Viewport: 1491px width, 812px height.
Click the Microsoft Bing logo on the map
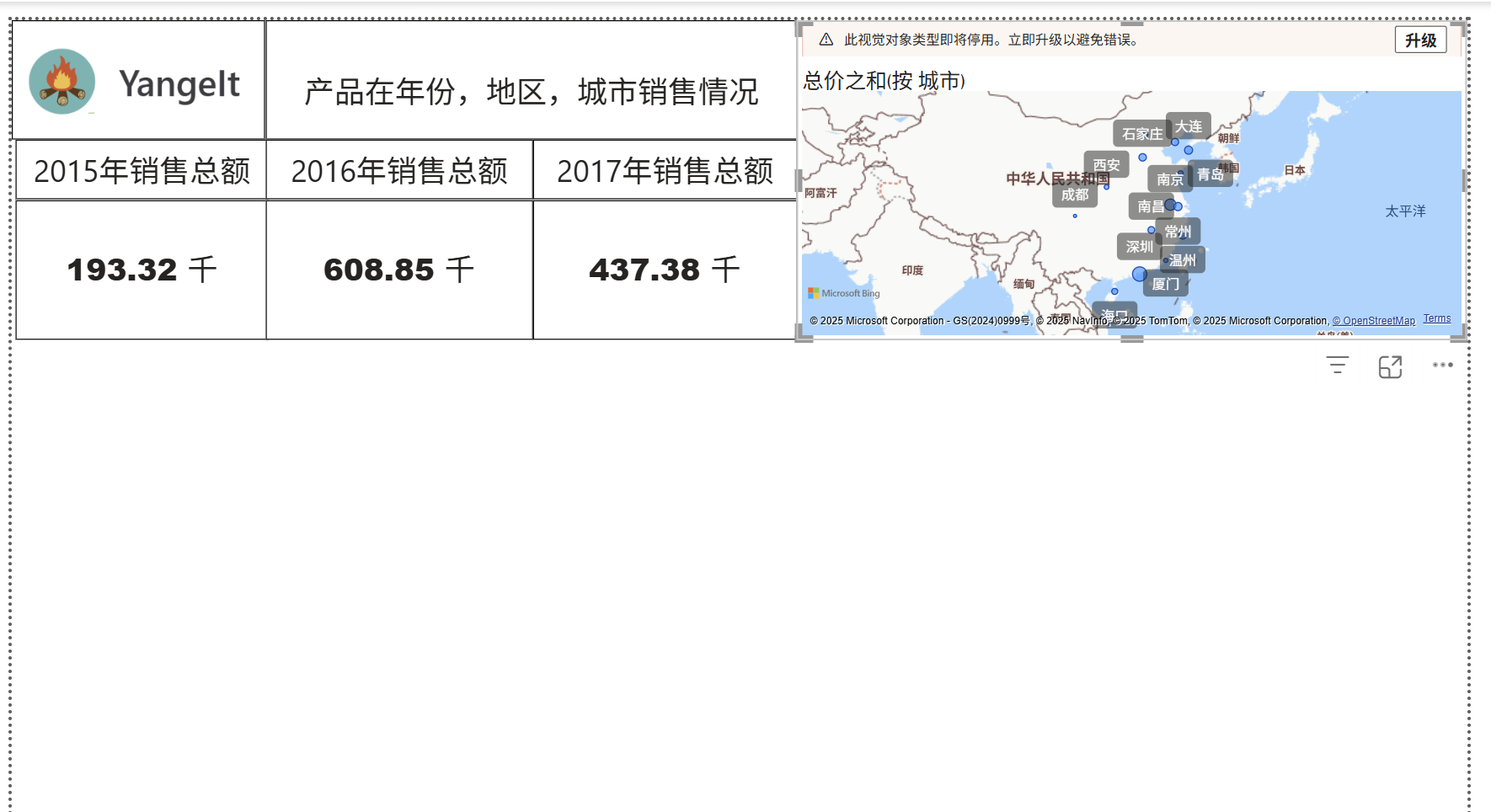843,293
